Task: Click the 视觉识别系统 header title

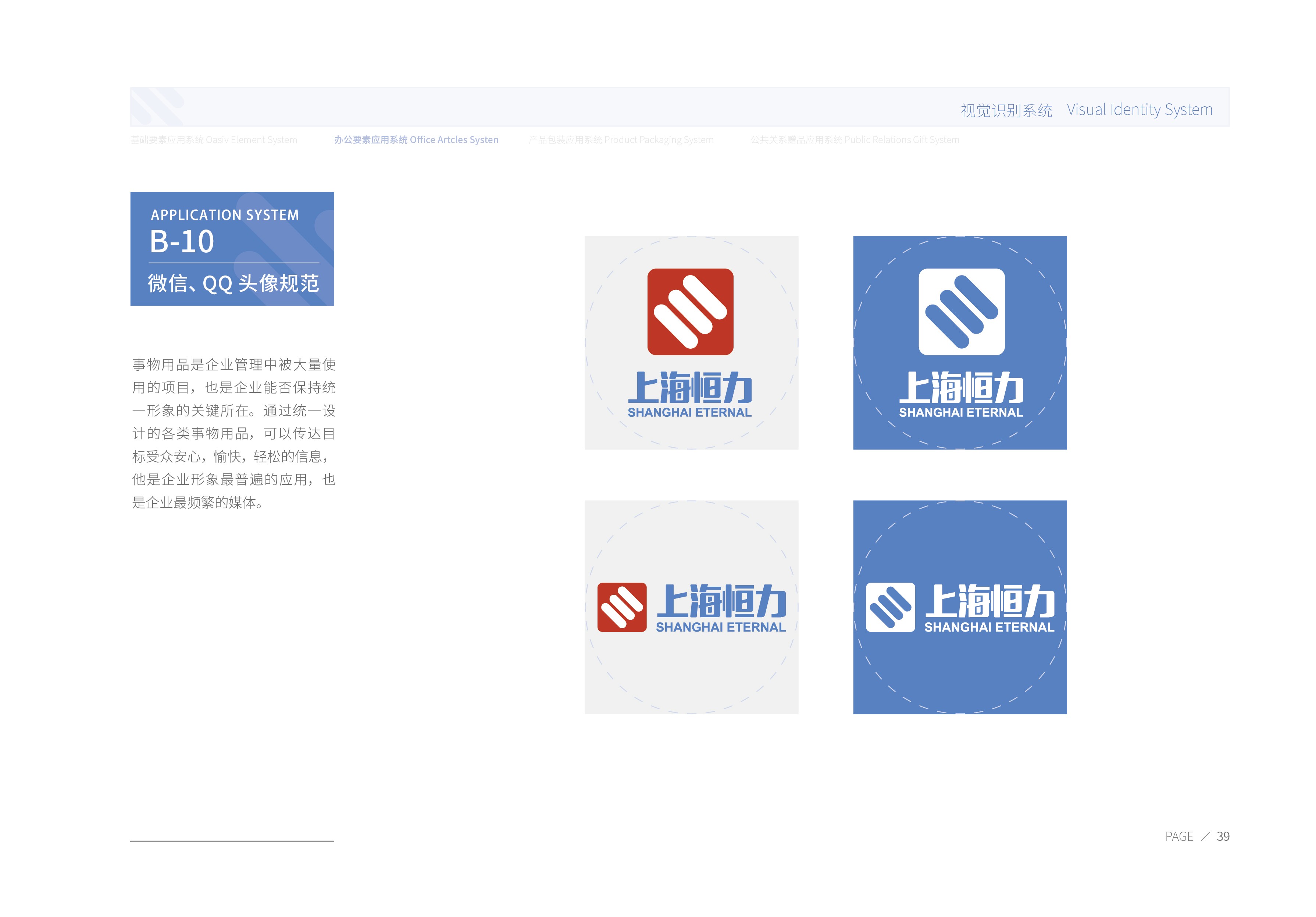Action: click(x=1006, y=110)
